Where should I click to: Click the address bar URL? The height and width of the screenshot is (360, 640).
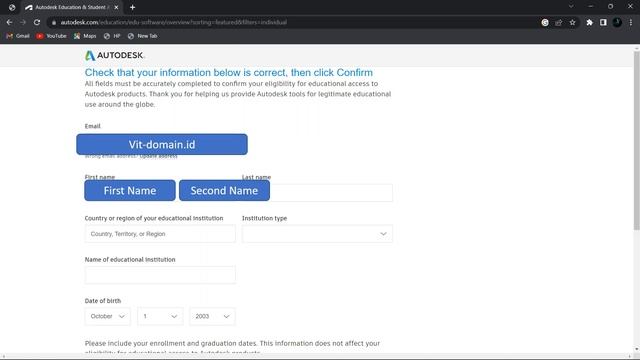pos(173,22)
